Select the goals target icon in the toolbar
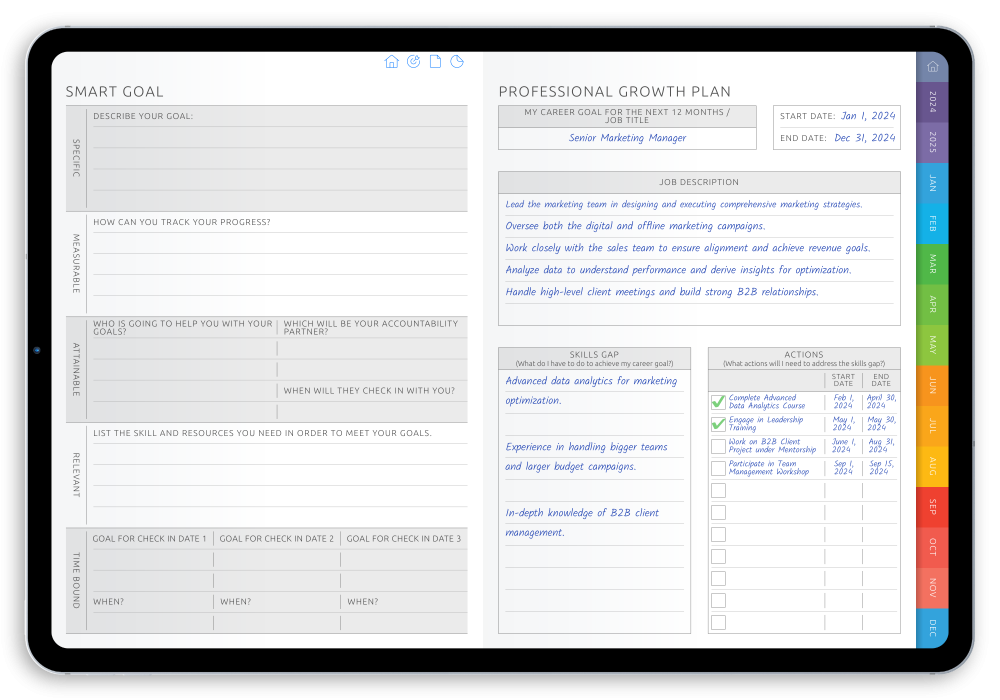The height and width of the screenshot is (700, 1000). 414,61
